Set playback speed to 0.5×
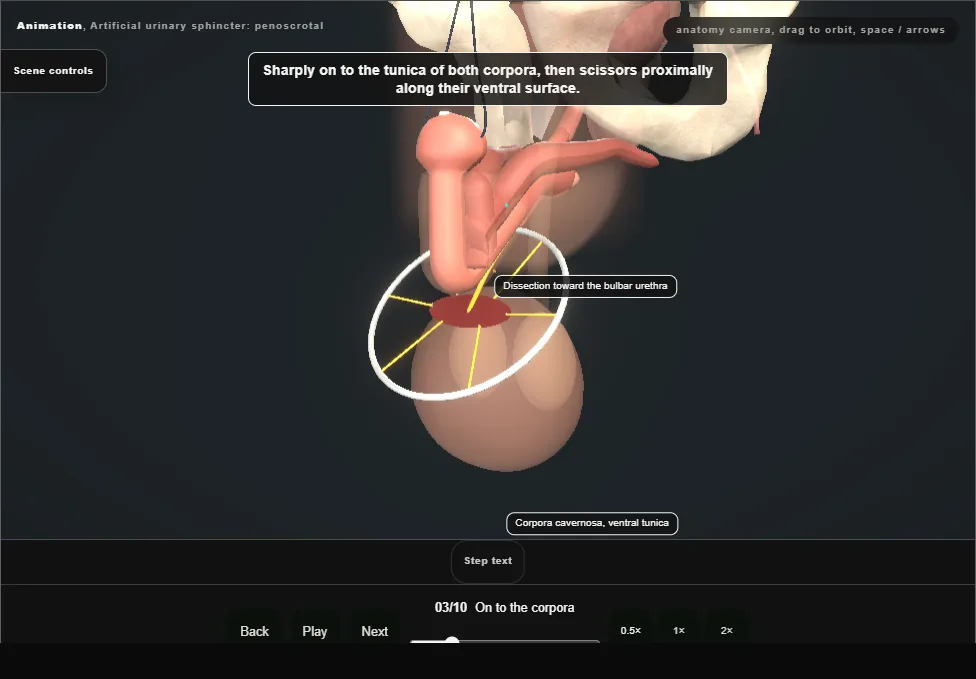The image size is (976, 679). pyautogui.click(x=631, y=630)
